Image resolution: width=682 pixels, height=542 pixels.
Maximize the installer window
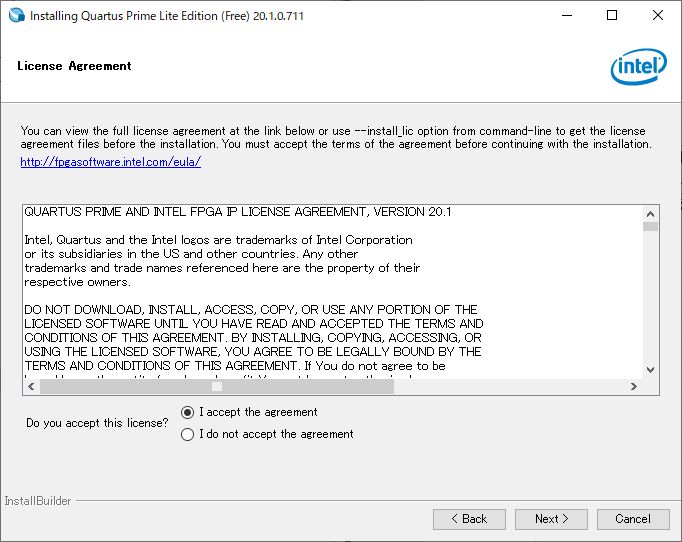coord(611,16)
